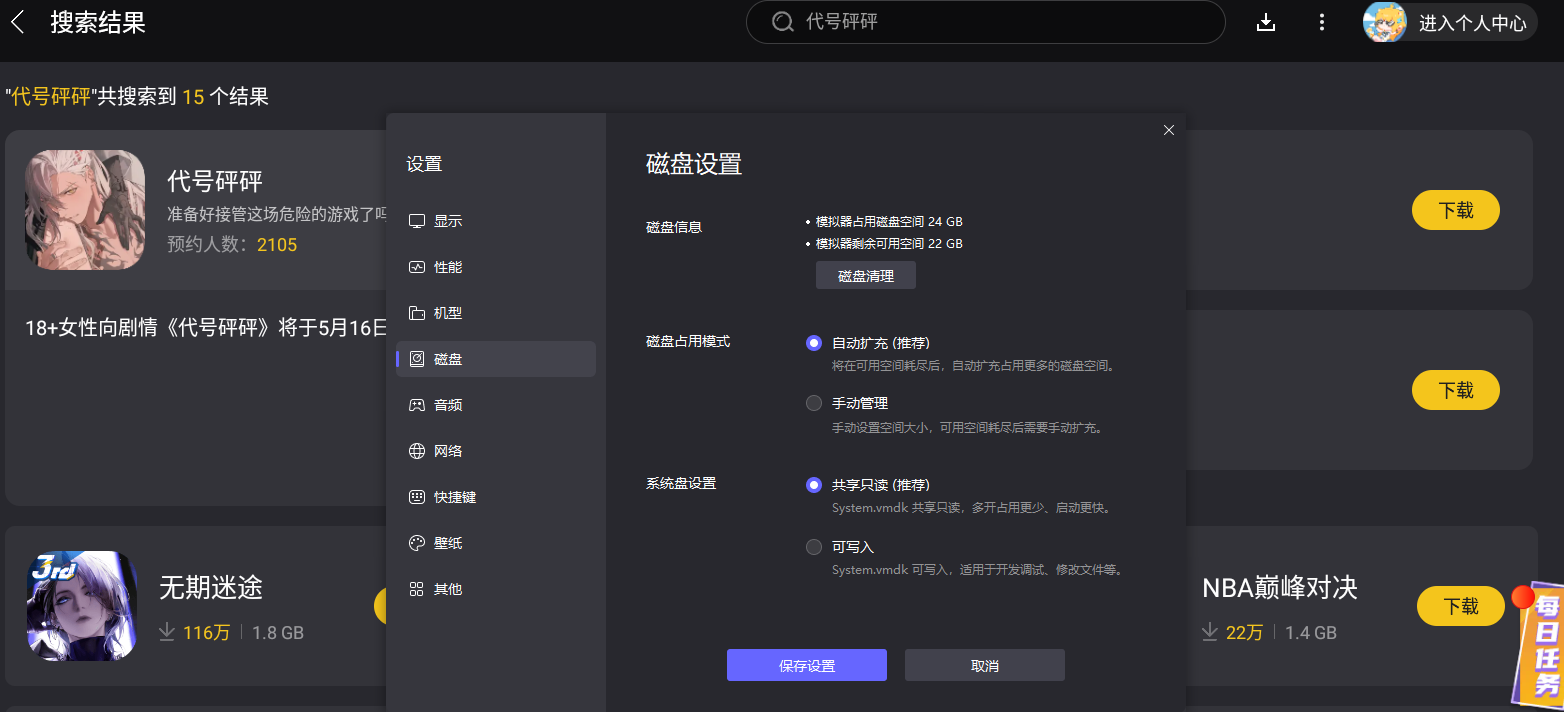
Task: Click 保存设置 to save settings
Action: 807,665
